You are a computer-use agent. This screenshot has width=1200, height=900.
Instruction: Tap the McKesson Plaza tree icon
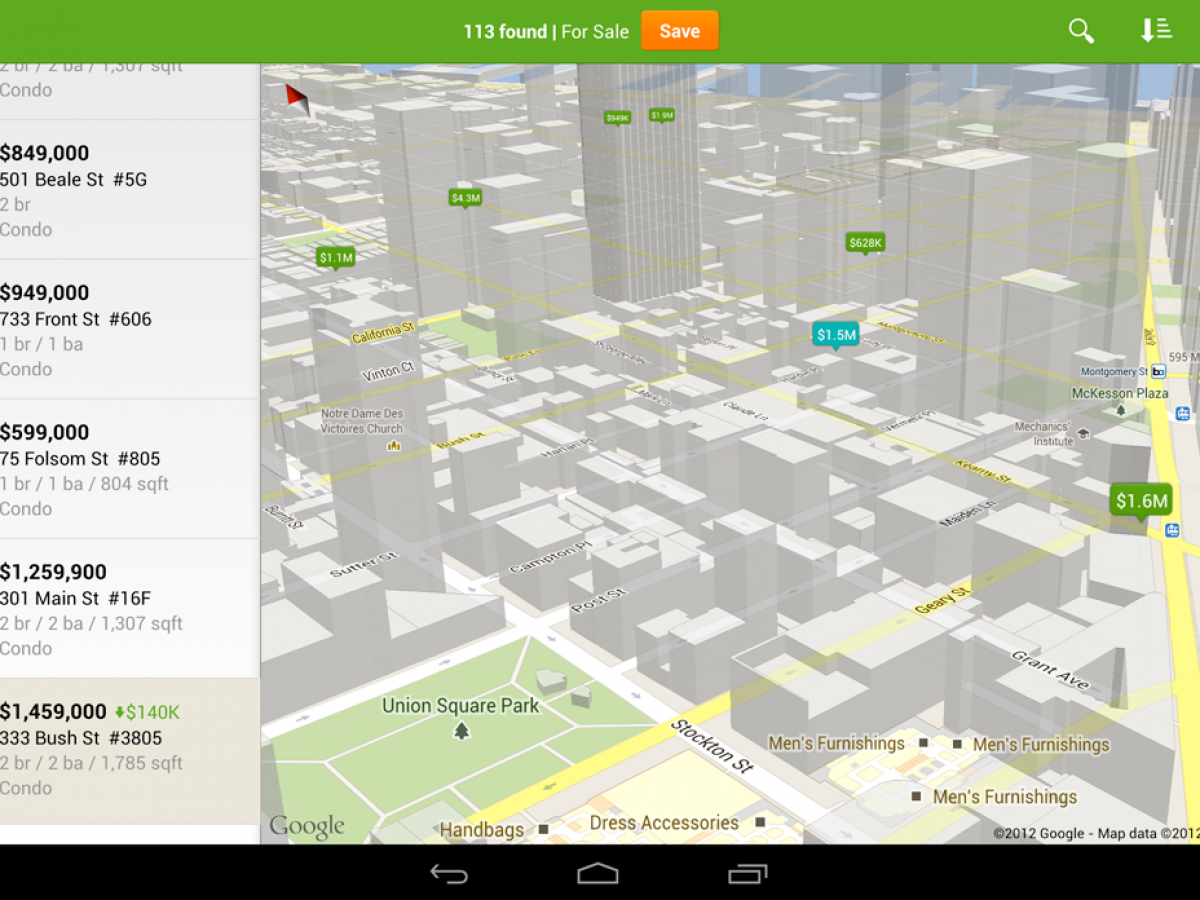(1121, 410)
